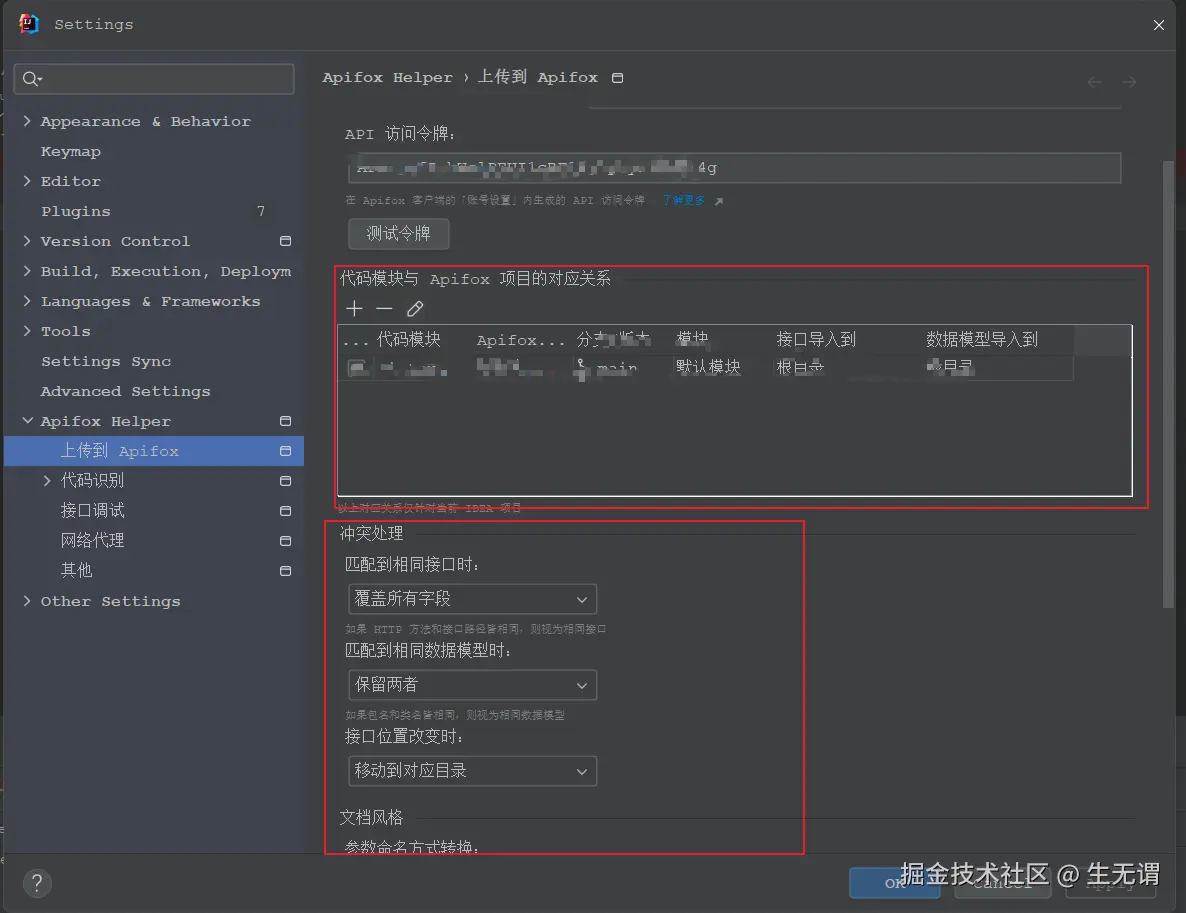Click project icon next to 网络代理
The height and width of the screenshot is (913, 1186).
click(285, 541)
